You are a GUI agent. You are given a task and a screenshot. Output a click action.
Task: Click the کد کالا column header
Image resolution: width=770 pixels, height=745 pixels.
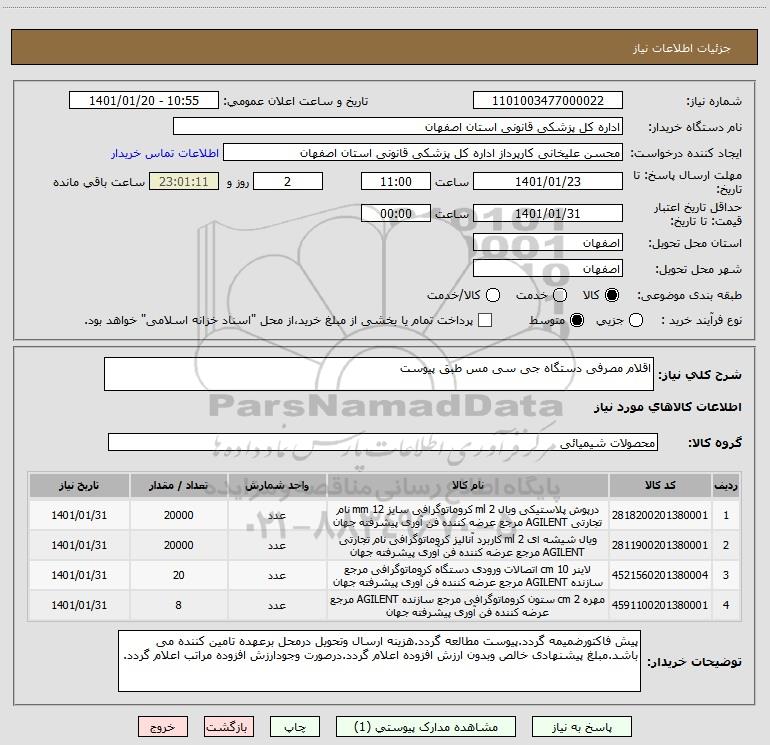[660, 485]
